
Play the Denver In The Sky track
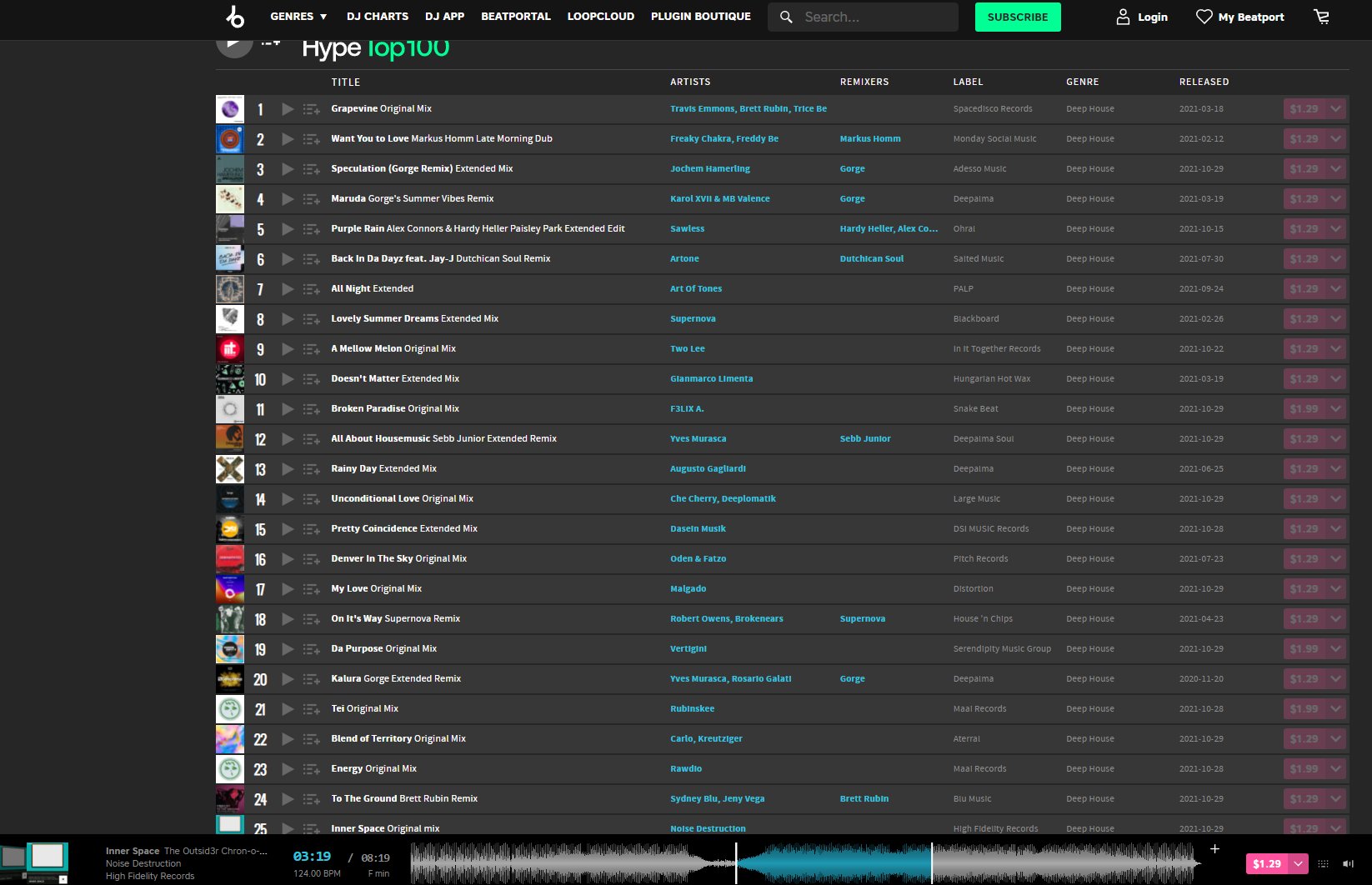coord(288,559)
